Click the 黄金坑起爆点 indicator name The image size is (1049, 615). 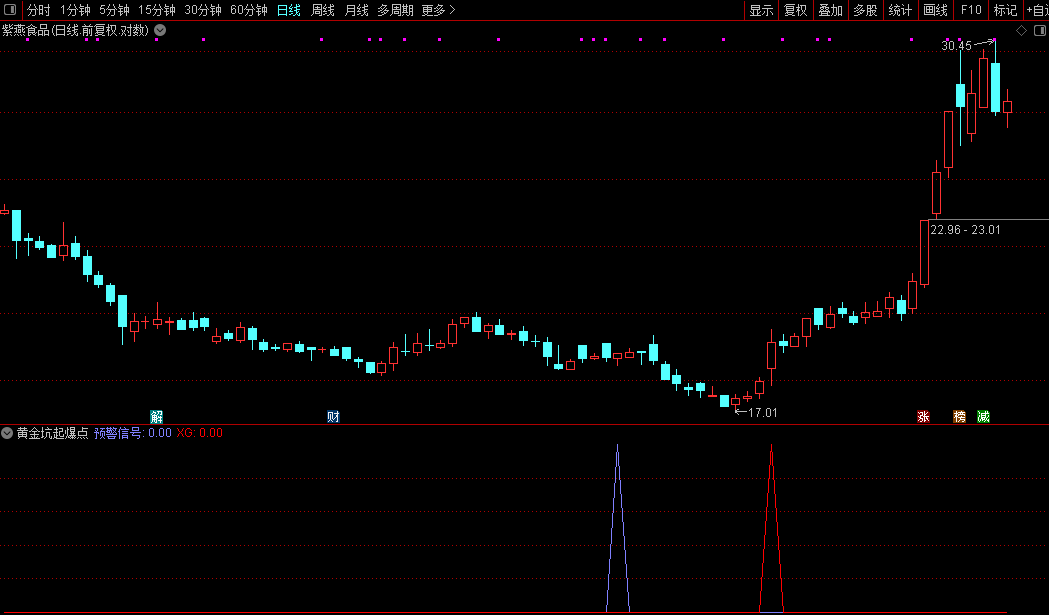pyautogui.click(x=52, y=433)
